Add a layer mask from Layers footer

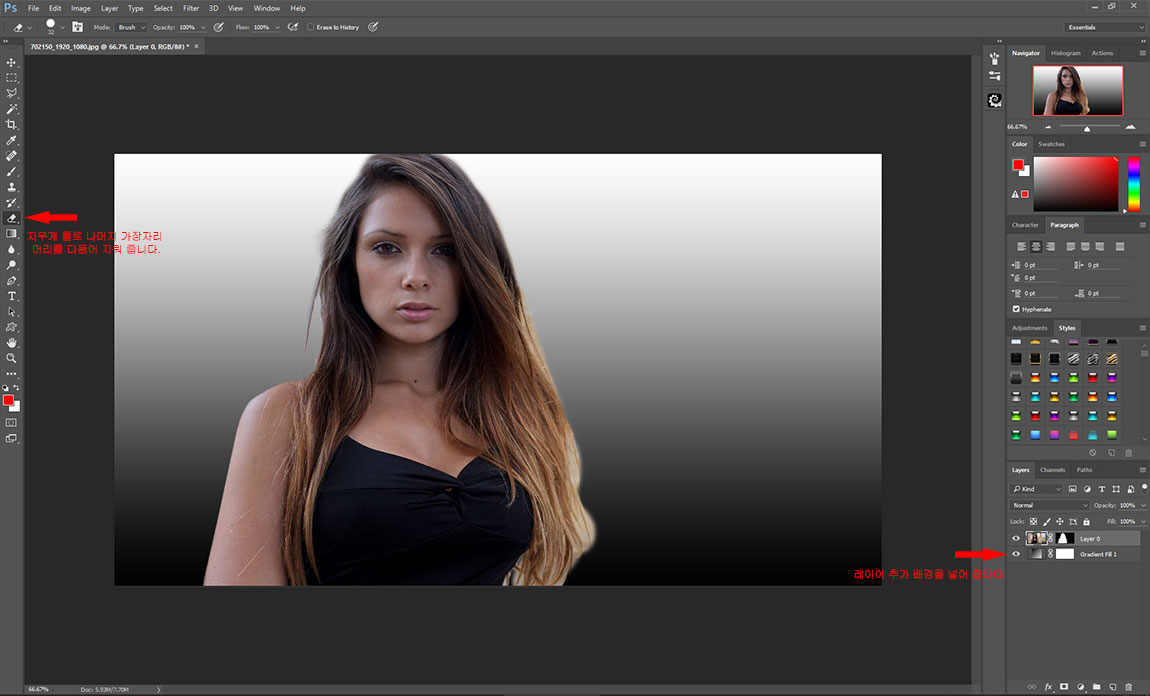(1064, 686)
